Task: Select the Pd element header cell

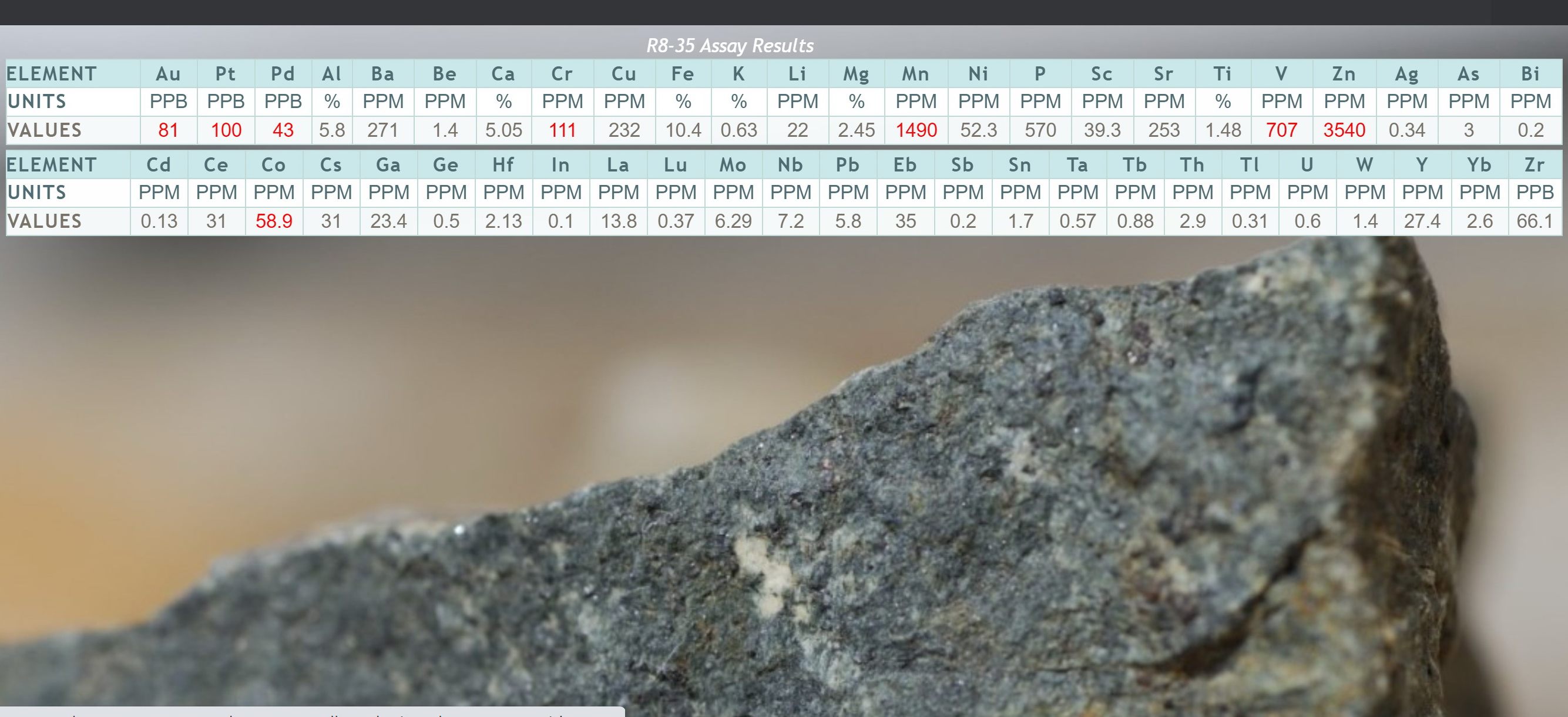Action: [x=283, y=73]
